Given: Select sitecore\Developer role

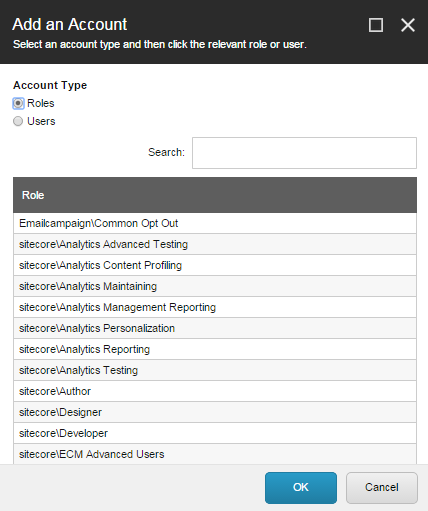Looking at the screenshot, I should tap(215, 433).
